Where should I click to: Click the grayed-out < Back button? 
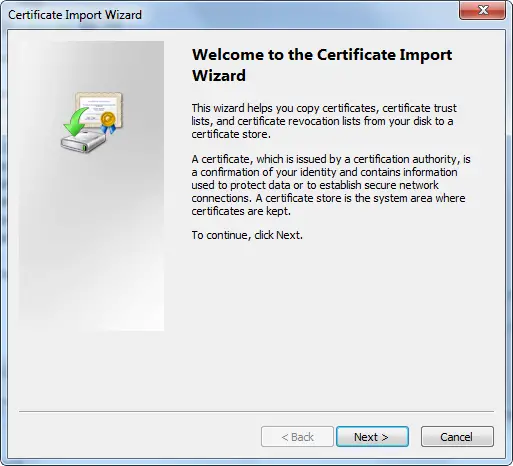(297, 436)
